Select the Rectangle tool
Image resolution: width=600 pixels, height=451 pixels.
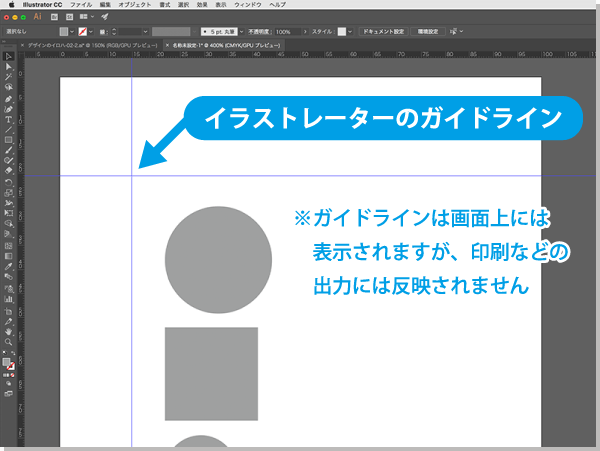[x=8, y=140]
